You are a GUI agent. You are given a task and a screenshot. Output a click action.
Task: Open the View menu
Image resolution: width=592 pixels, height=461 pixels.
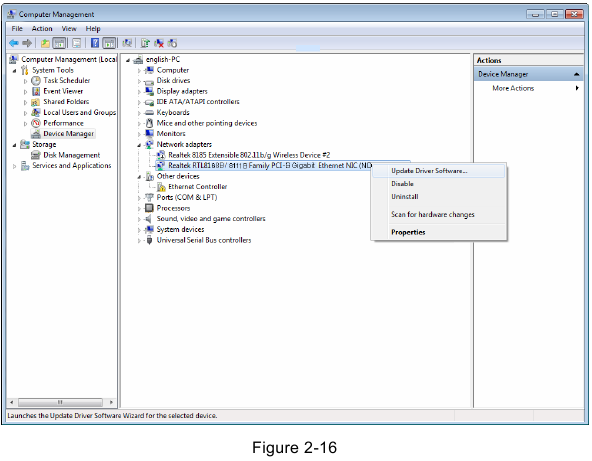(x=69, y=29)
